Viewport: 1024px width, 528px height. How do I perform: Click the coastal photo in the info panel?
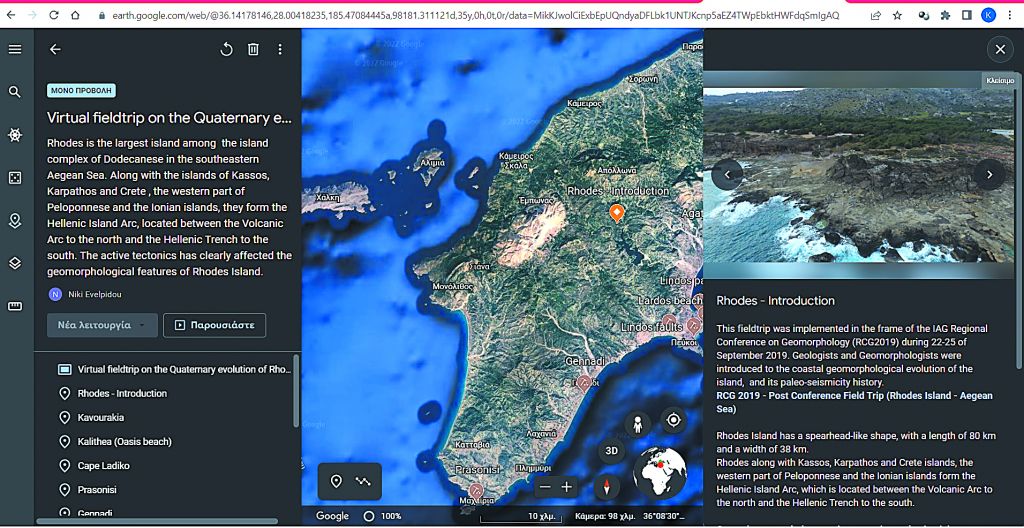[x=858, y=175]
